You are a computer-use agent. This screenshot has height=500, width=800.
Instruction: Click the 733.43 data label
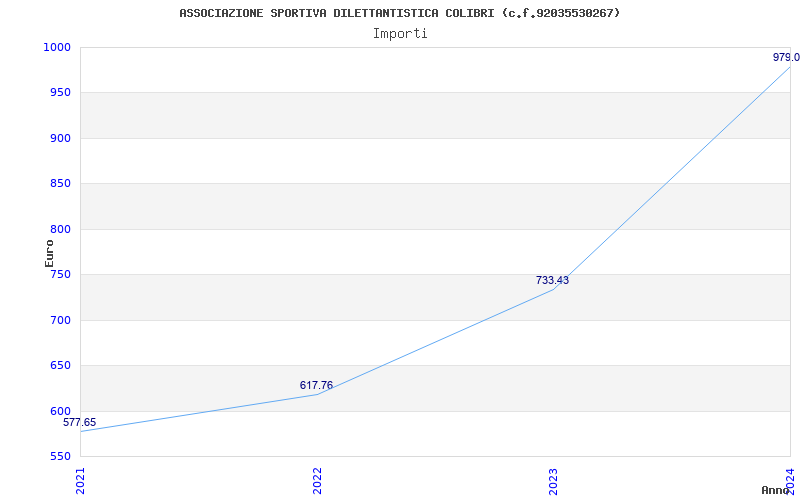[552, 280]
